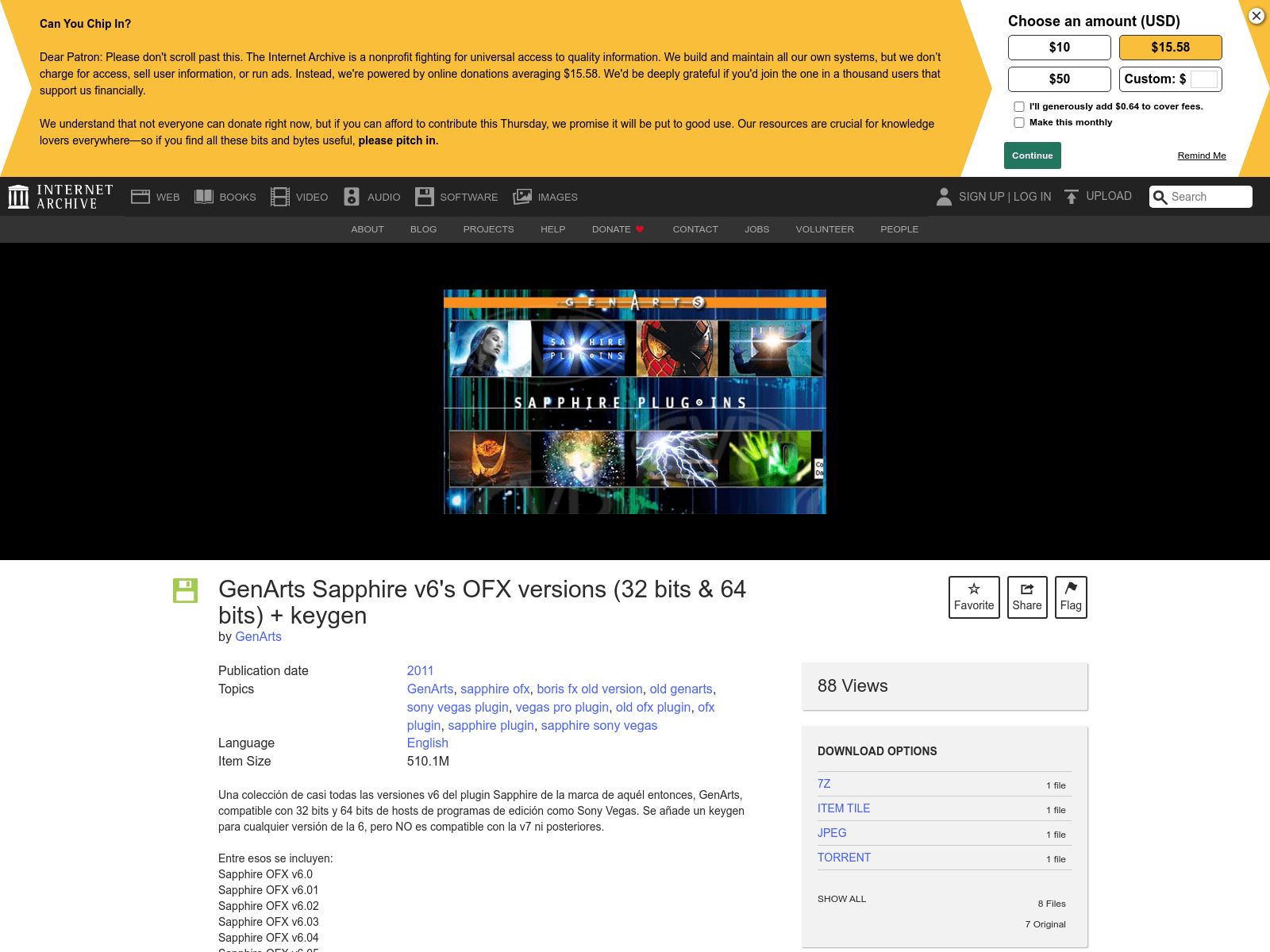Open the Books section icon

(204, 197)
